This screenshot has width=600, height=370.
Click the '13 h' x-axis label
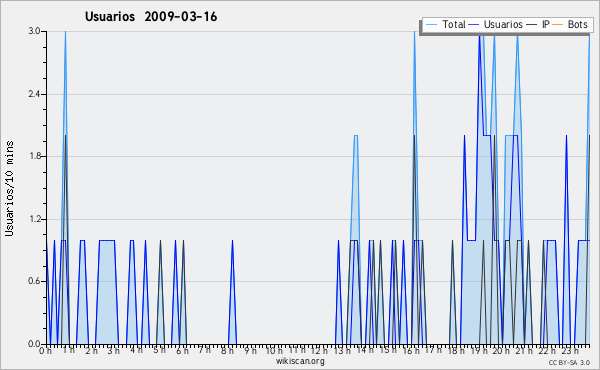[342, 351]
